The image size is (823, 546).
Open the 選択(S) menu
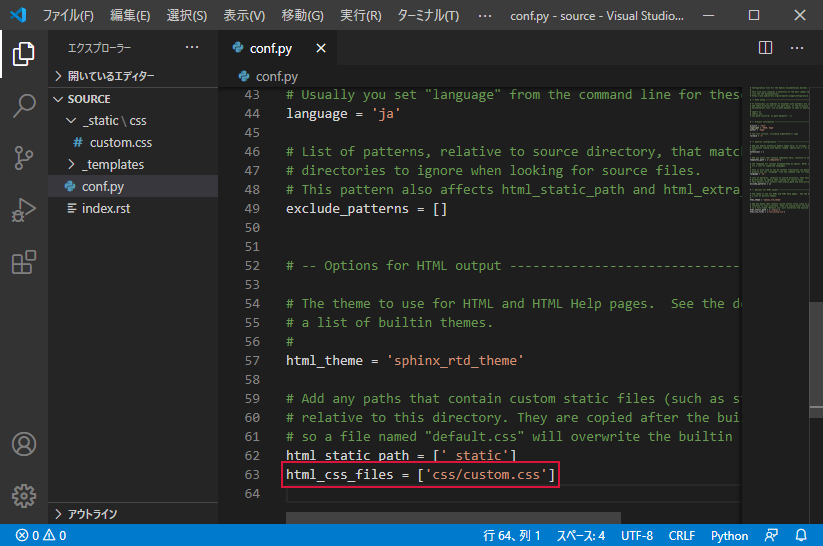pos(187,15)
